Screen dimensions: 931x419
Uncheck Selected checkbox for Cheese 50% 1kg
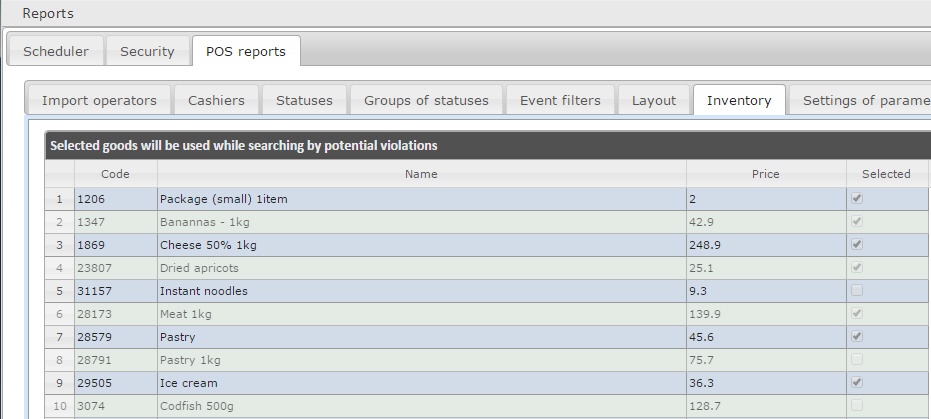(x=857, y=244)
